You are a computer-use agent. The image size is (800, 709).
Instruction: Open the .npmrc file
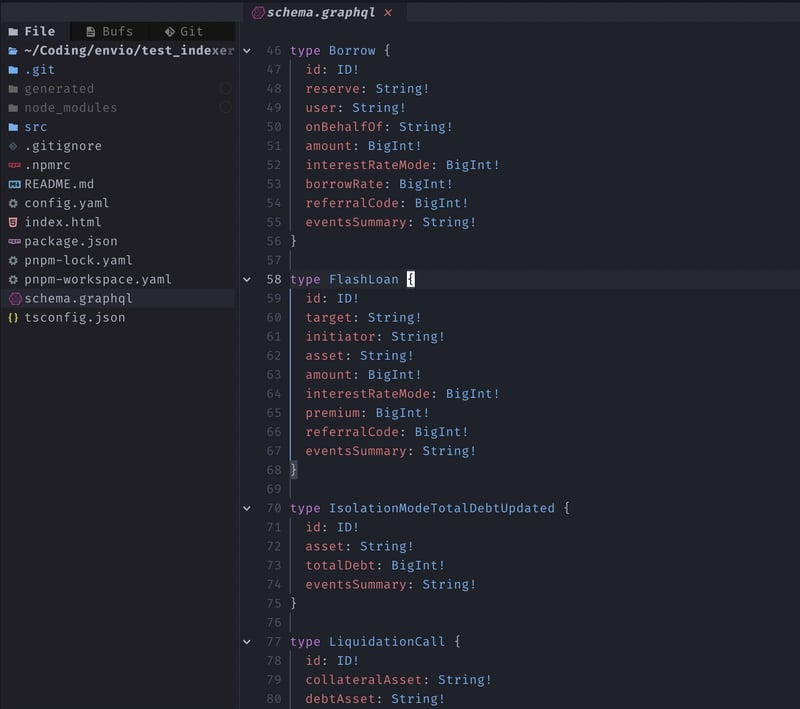pyautogui.click(x=47, y=165)
